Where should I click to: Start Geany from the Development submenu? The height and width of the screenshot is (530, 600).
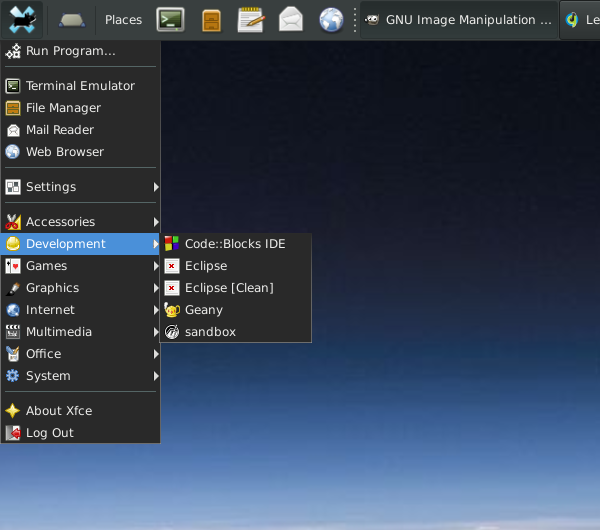203,310
